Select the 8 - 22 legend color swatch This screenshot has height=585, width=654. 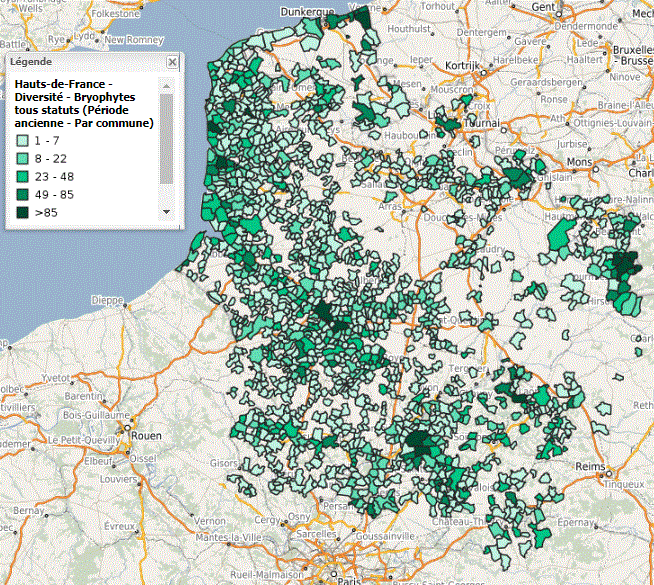point(21,159)
